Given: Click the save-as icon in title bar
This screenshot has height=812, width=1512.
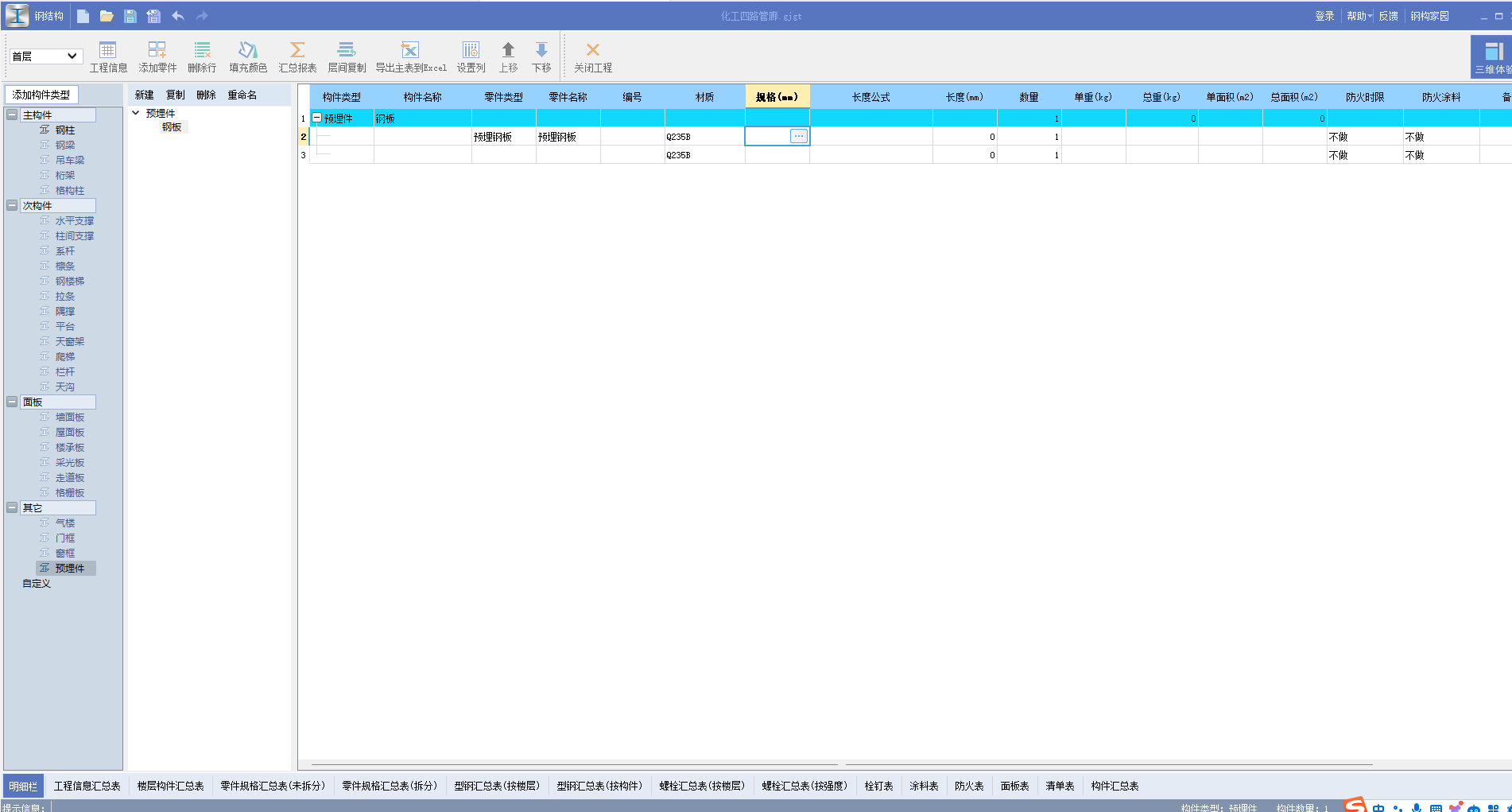Looking at the screenshot, I should (x=153, y=16).
